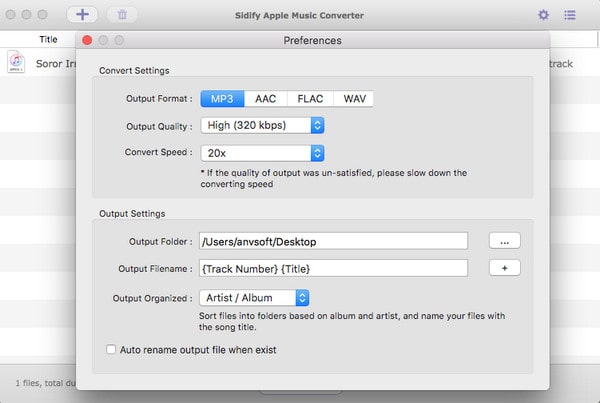Open the history list icon
Image resolution: width=600 pixels, height=403 pixels.
(570, 15)
